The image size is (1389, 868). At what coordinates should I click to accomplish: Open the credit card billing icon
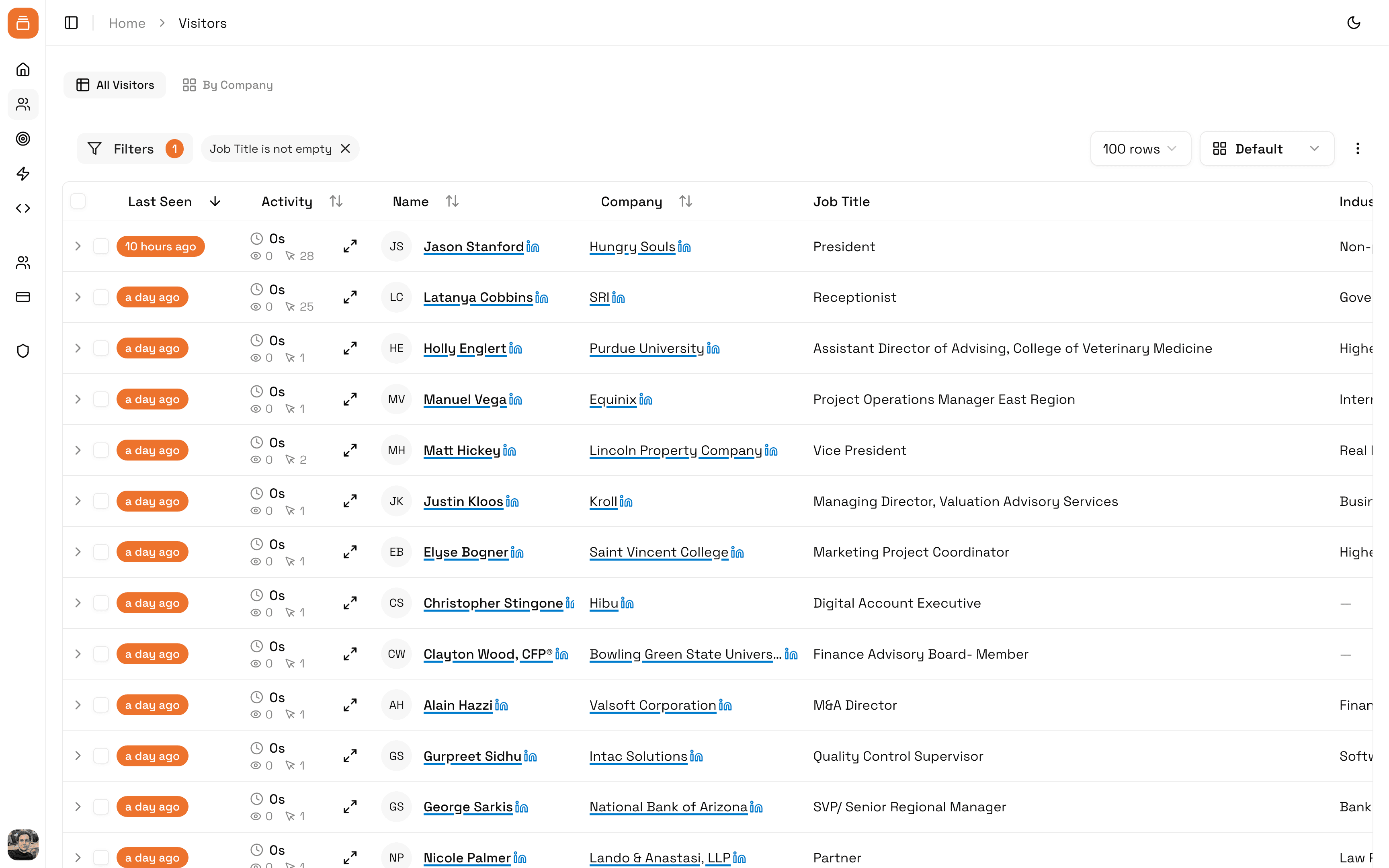click(23, 297)
